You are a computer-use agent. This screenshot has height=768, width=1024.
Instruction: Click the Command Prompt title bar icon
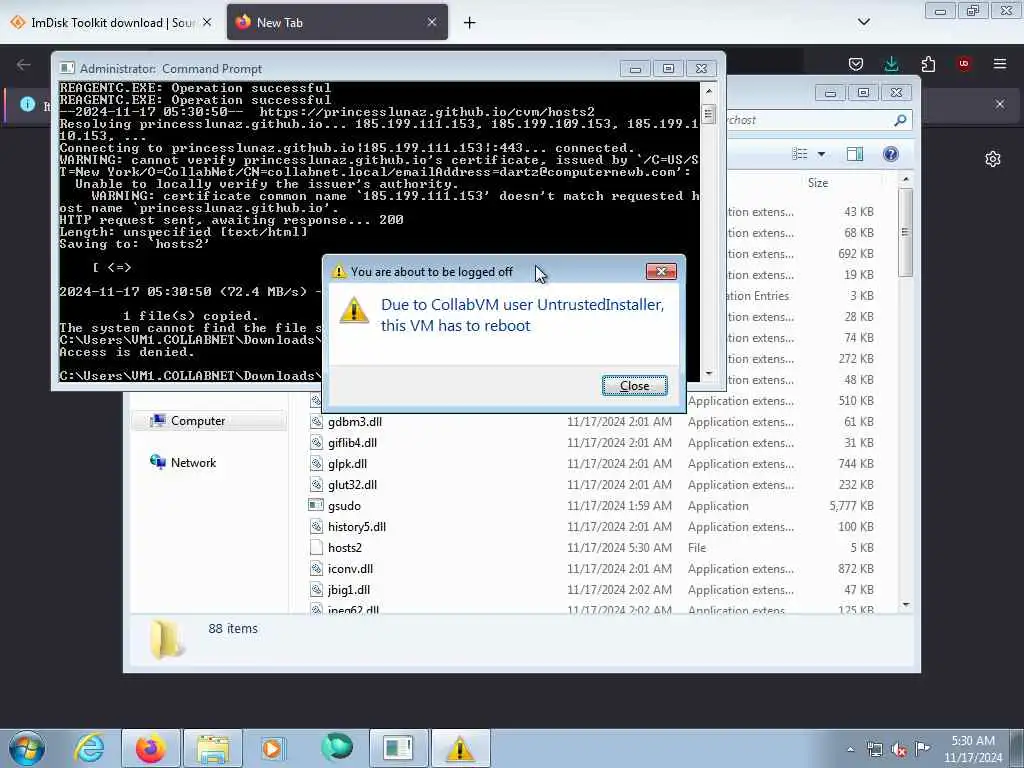pos(67,68)
